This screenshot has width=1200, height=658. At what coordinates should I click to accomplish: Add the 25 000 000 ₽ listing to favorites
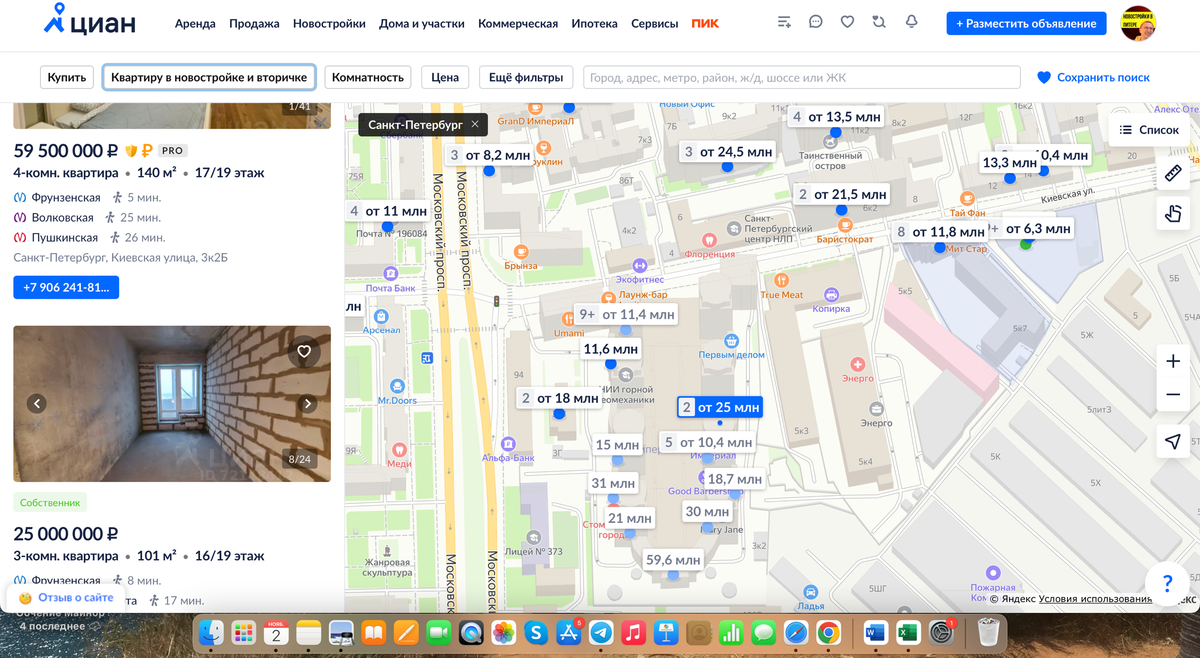(304, 351)
